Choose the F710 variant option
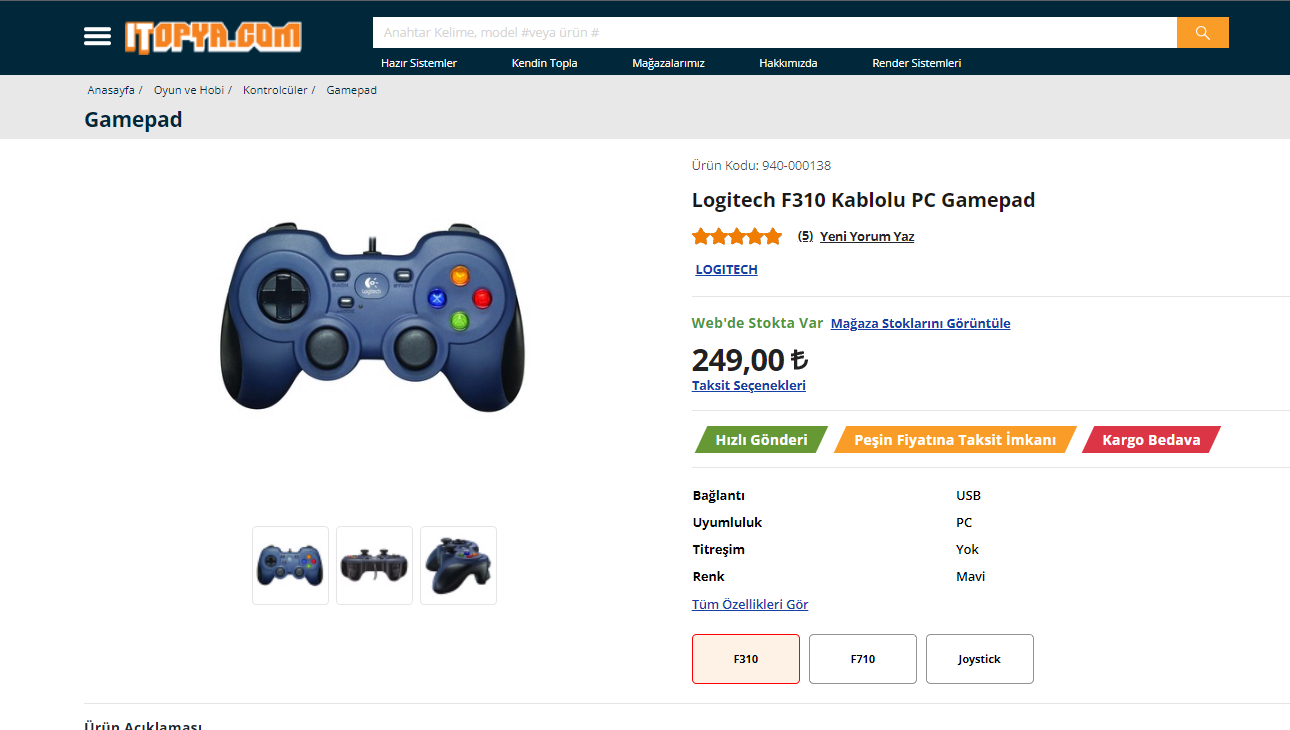This screenshot has width=1290, height=730. tap(863, 659)
